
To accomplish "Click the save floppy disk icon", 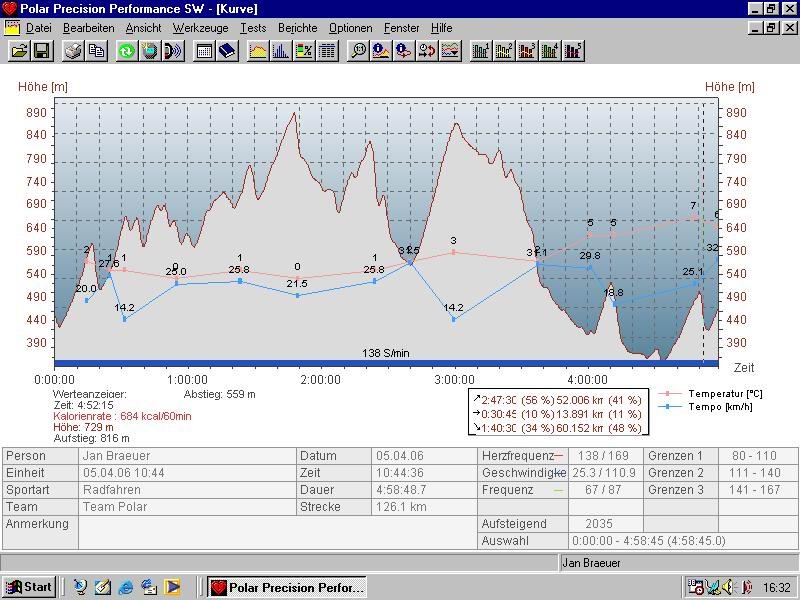I will click(42, 50).
